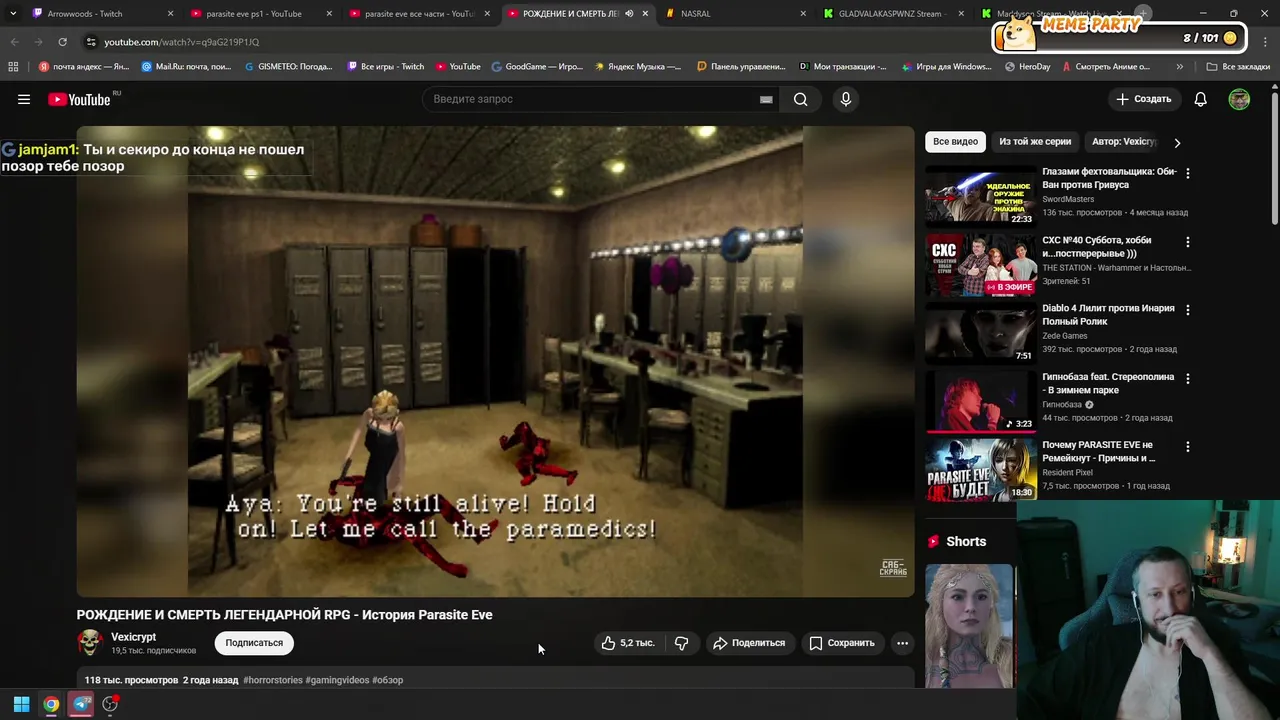Image resolution: width=1280 pixels, height=720 pixels.
Task: Open the #gamingvideos hashtag
Action: coord(337,680)
